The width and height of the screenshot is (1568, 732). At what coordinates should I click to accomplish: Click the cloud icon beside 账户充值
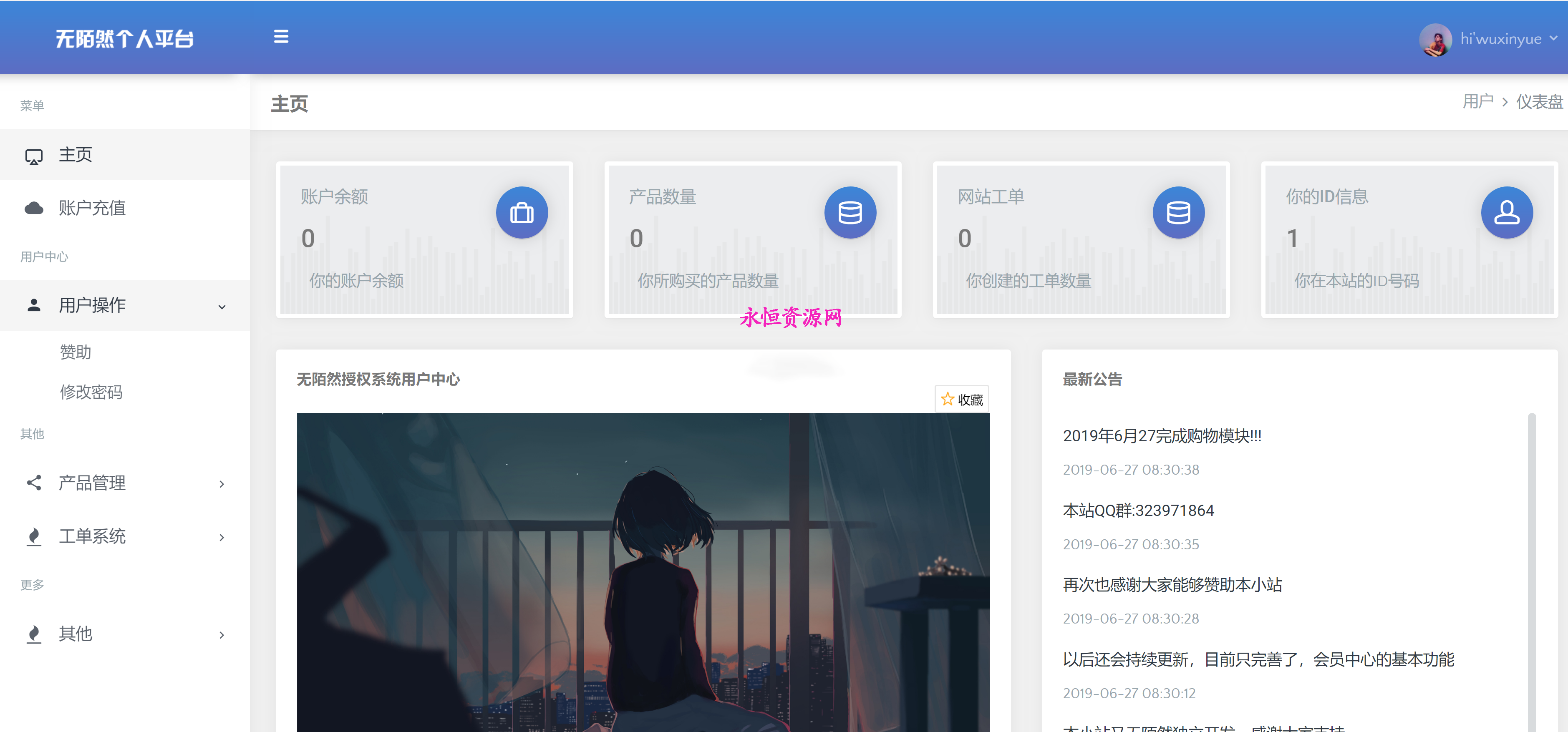coord(34,208)
